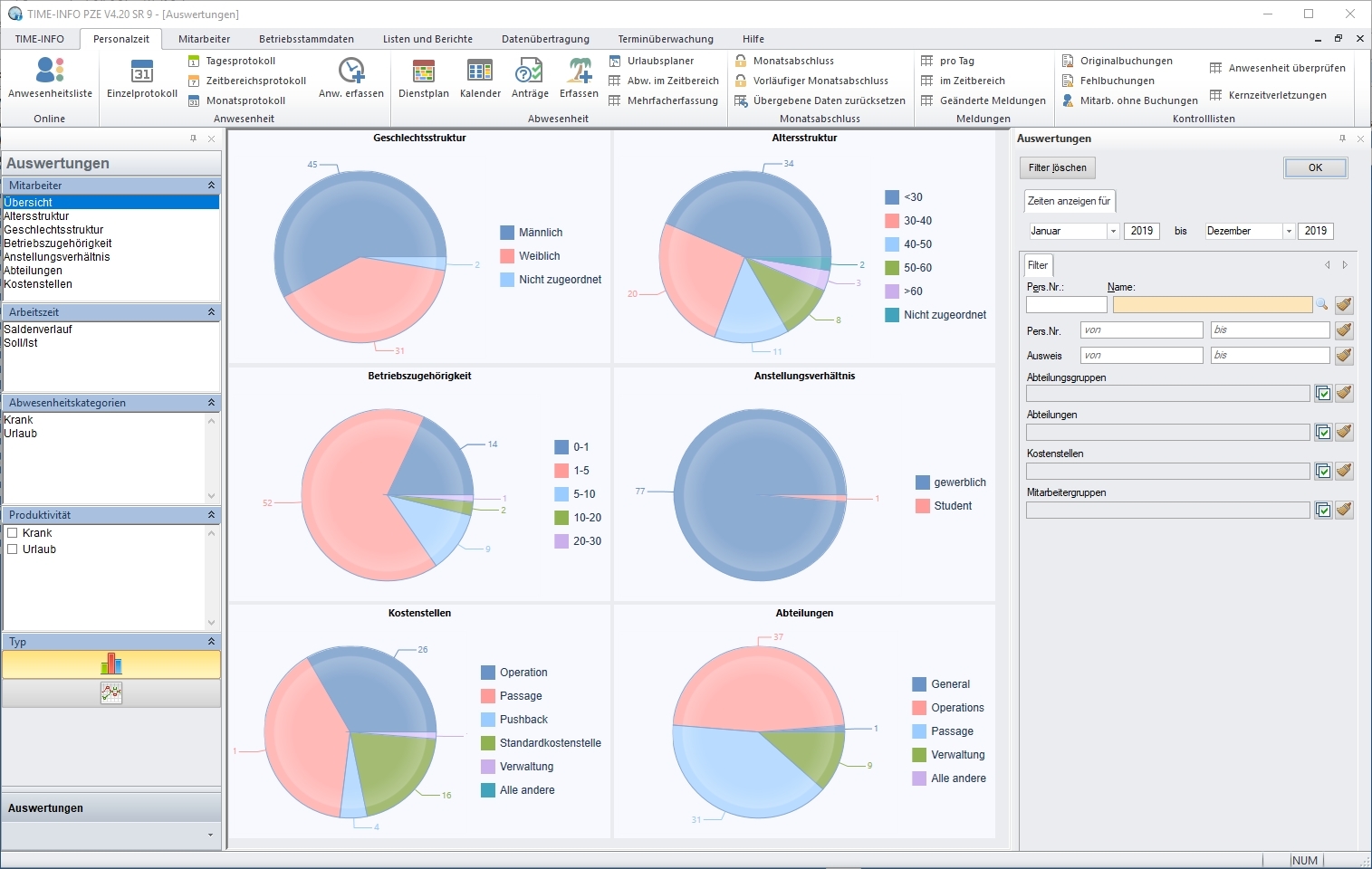Click the Name filter input field
The image size is (1372, 869).
click(x=1213, y=304)
